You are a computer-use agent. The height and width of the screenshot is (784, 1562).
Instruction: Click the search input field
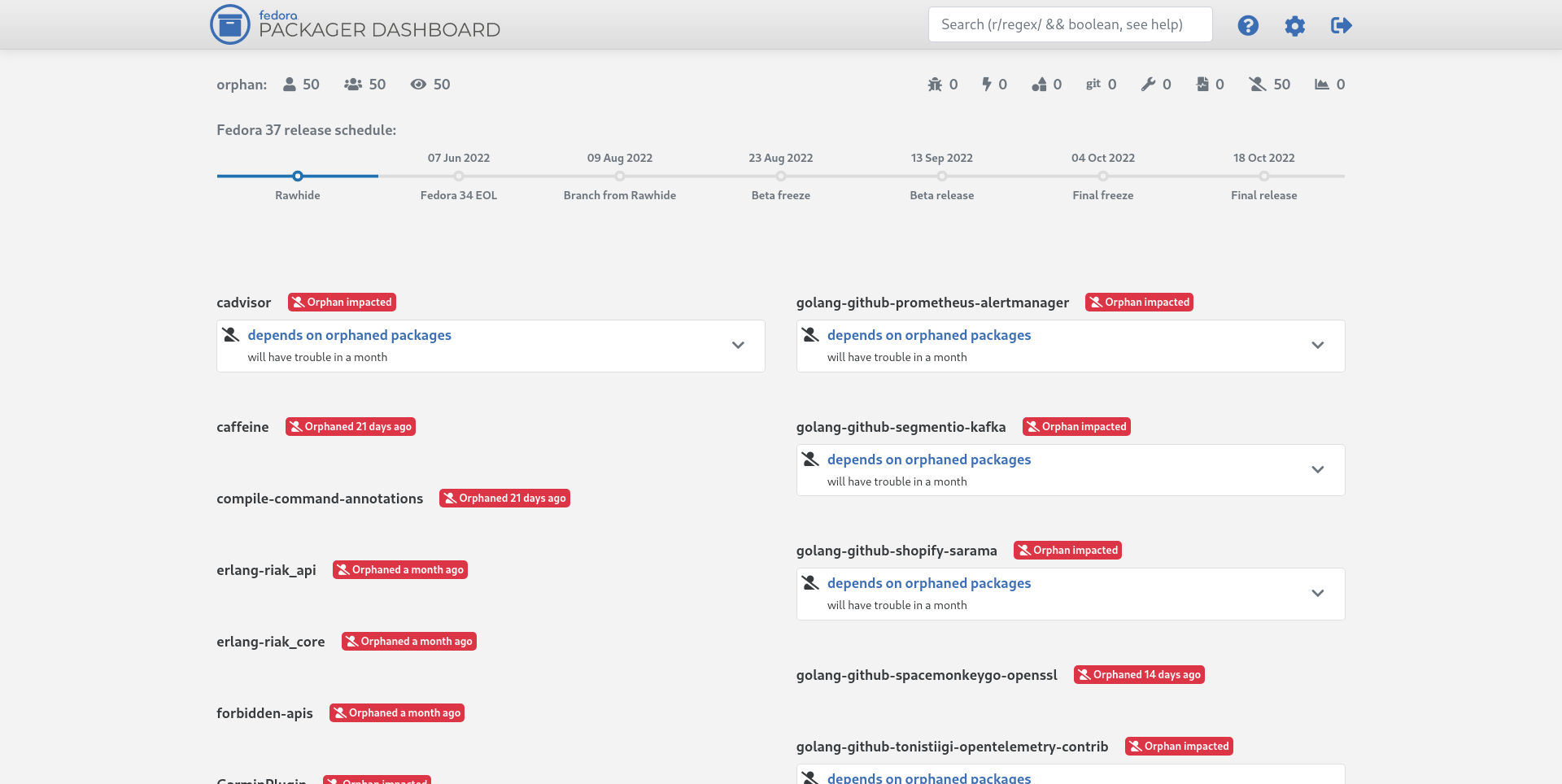1070,24
